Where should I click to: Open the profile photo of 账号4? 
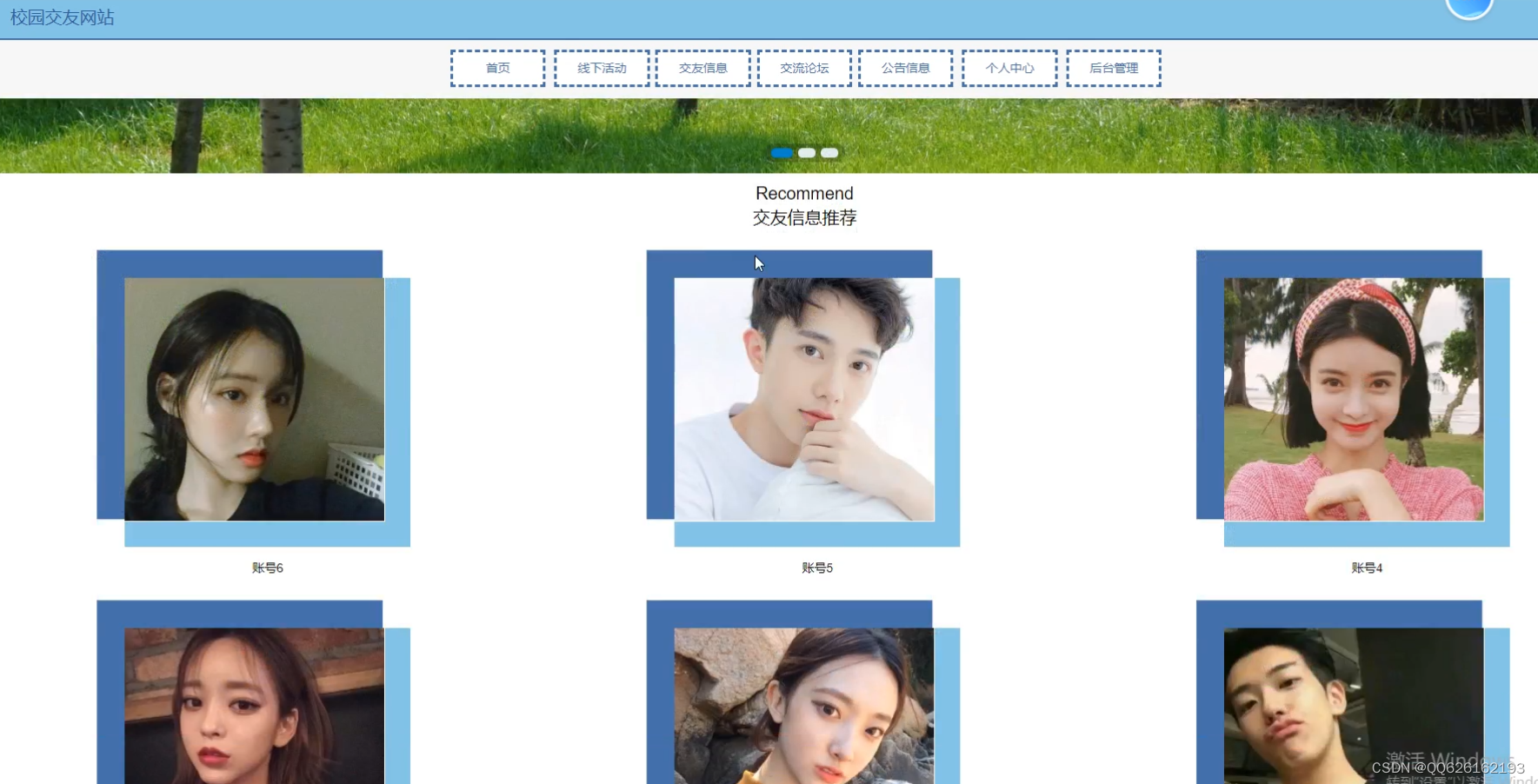pos(1354,399)
